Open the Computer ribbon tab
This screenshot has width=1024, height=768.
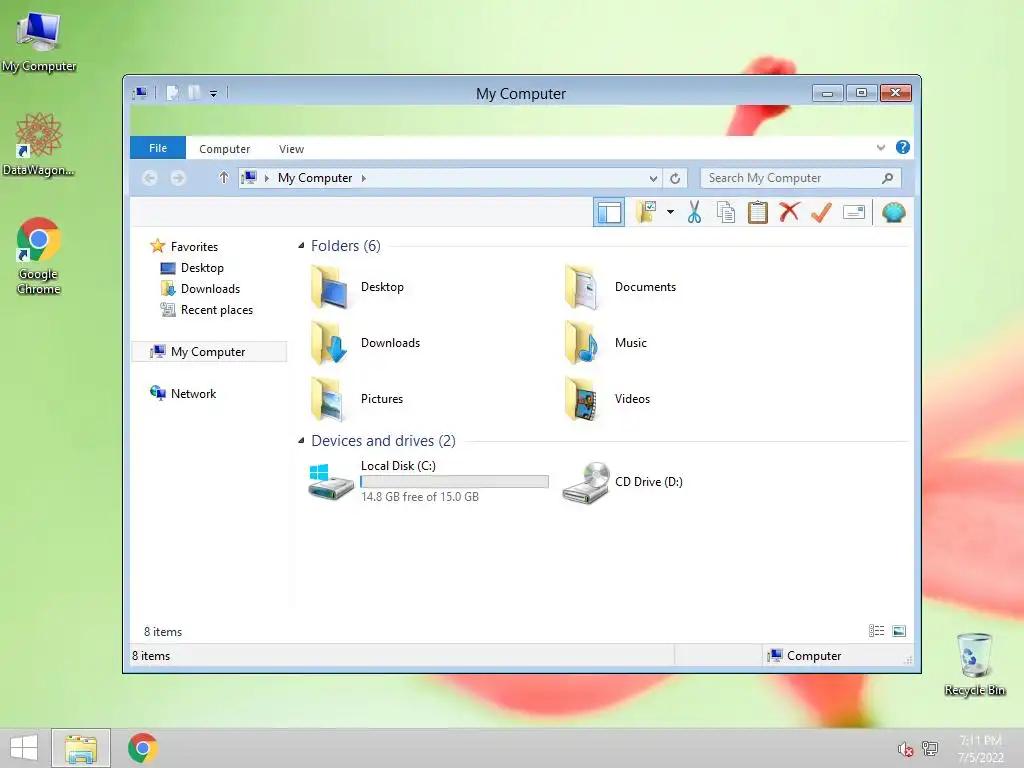click(225, 149)
